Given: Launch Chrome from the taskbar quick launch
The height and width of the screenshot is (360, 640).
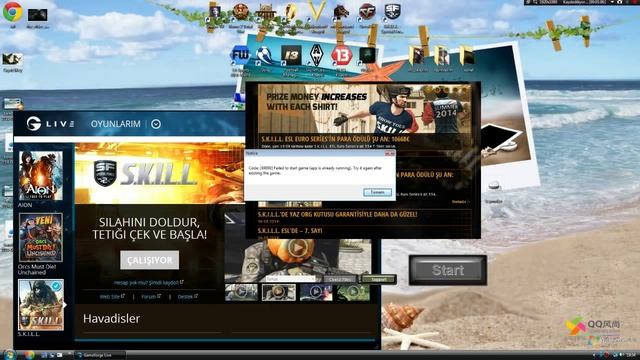Looking at the screenshot, I should click(29, 355).
